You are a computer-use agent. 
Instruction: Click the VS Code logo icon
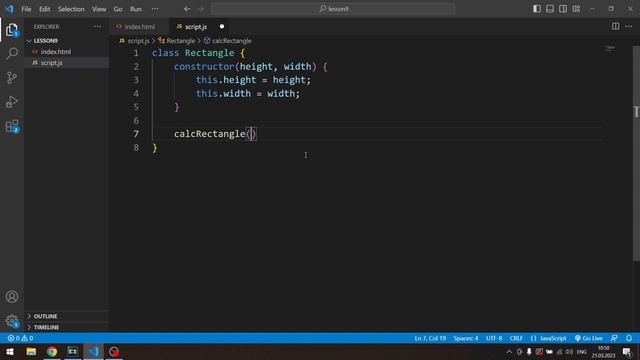9,9
